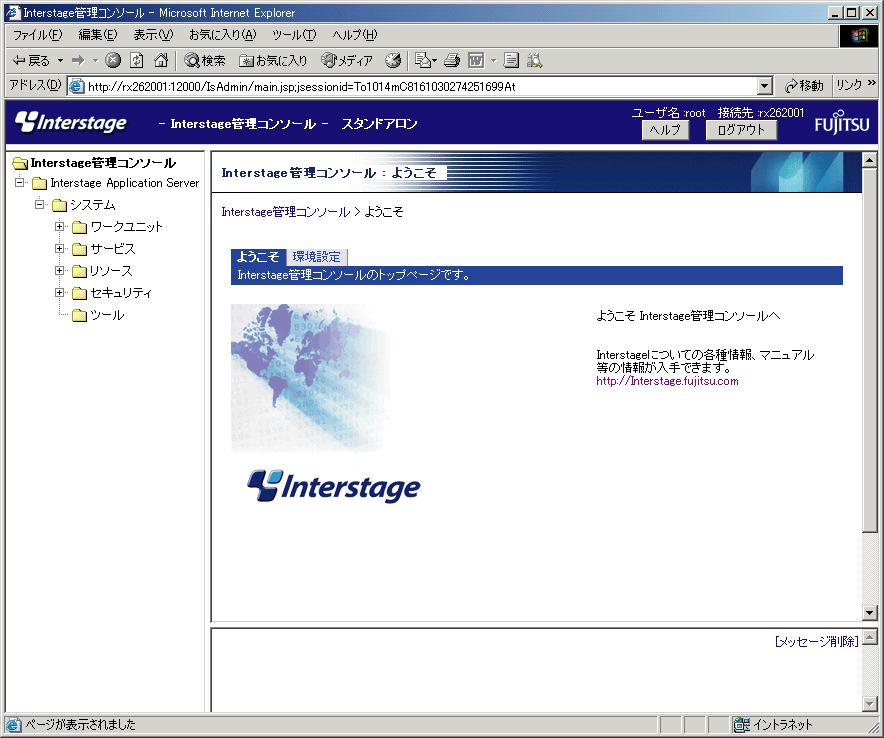Click the message pane scrollbar down arrow
The image size is (884, 738).
tap(869, 704)
